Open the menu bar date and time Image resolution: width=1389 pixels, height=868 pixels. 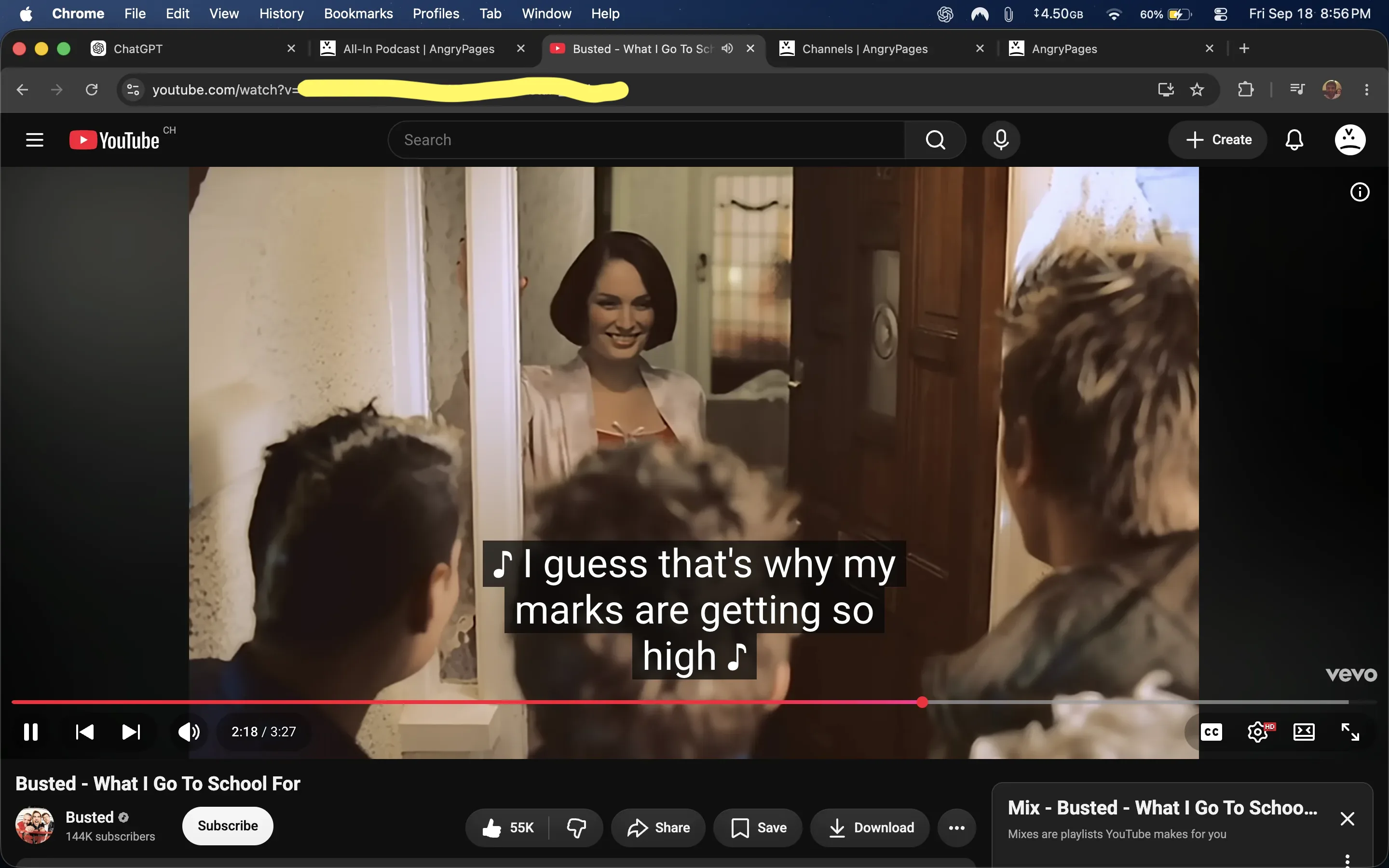1309,14
